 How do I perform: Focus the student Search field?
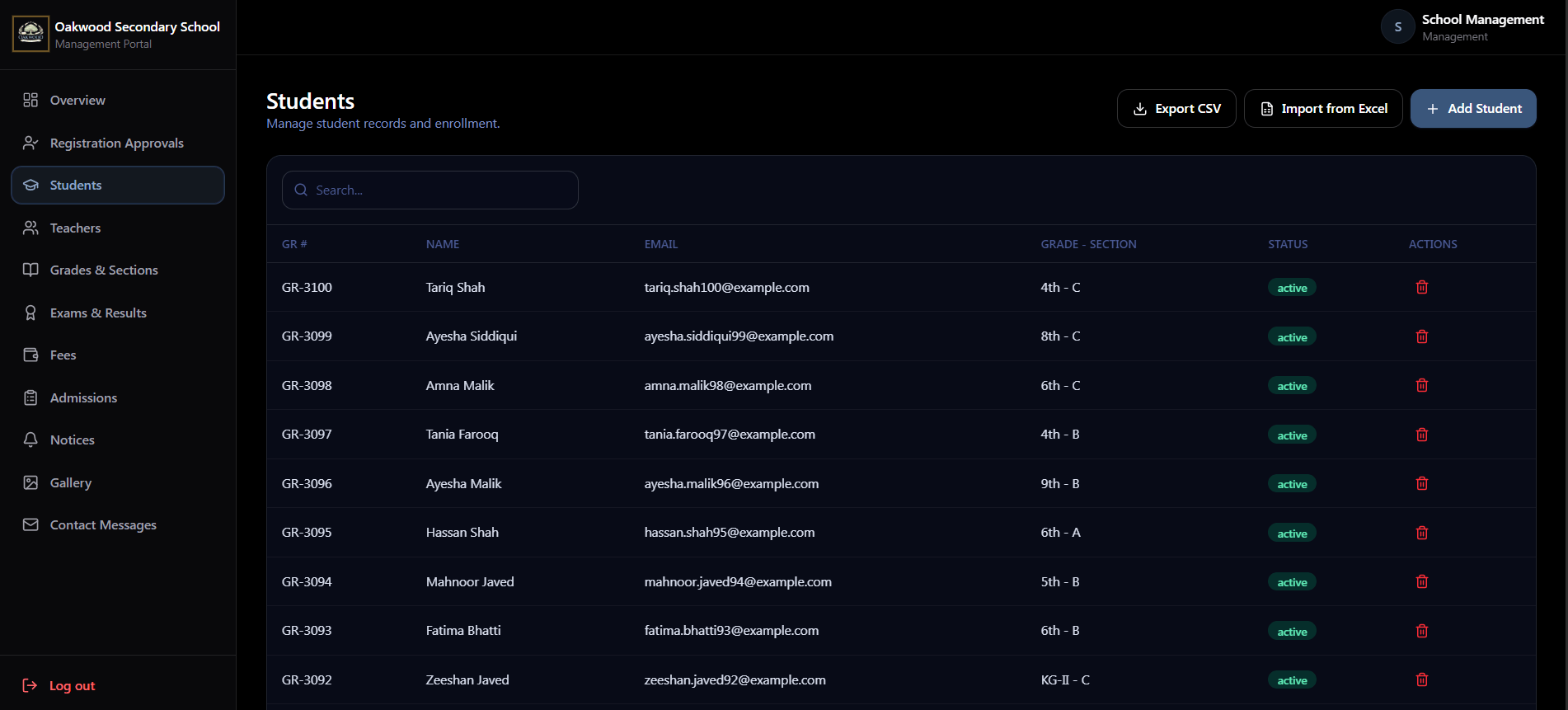430,190
